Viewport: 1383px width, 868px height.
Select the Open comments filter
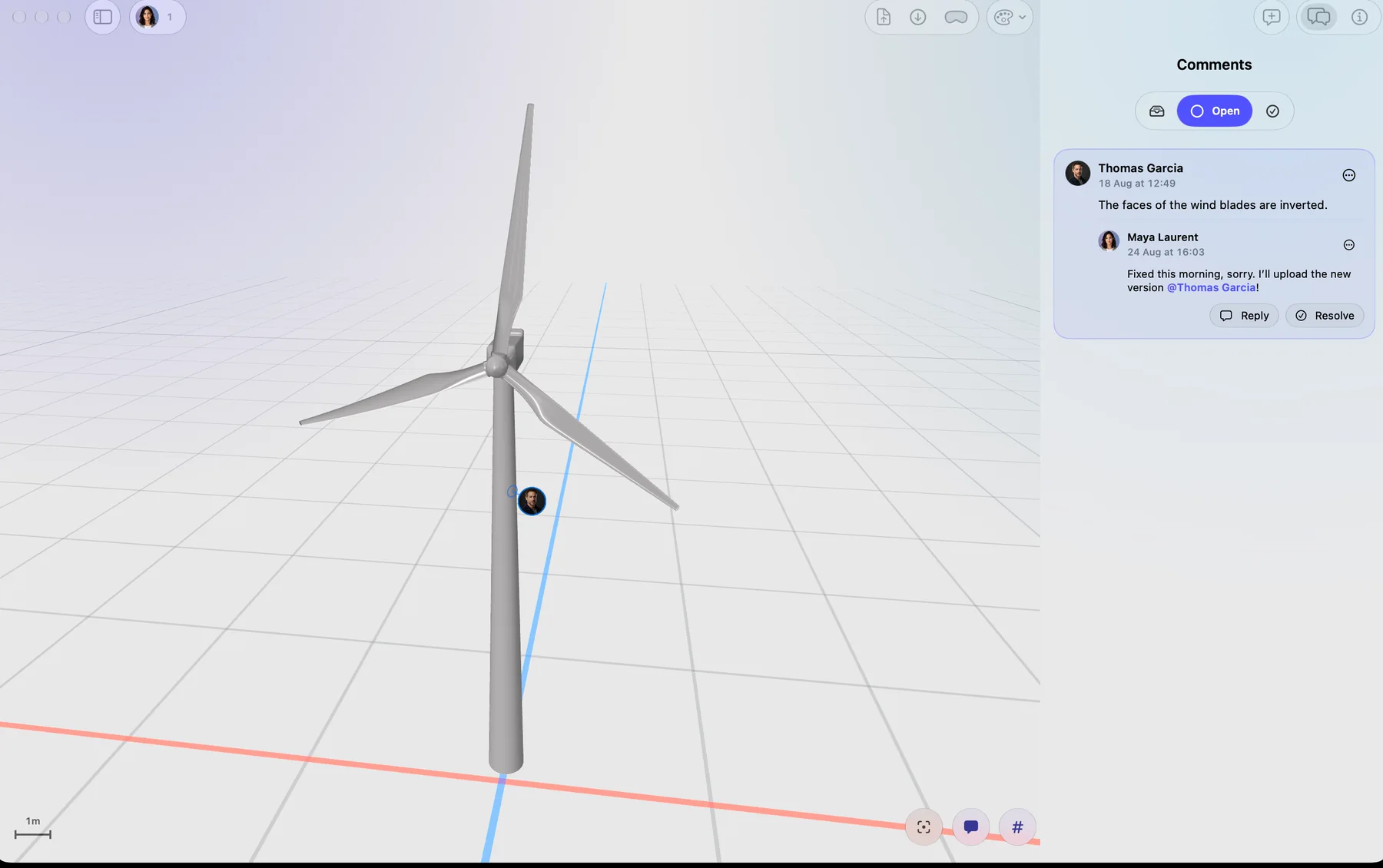(x=1215, y=111)
